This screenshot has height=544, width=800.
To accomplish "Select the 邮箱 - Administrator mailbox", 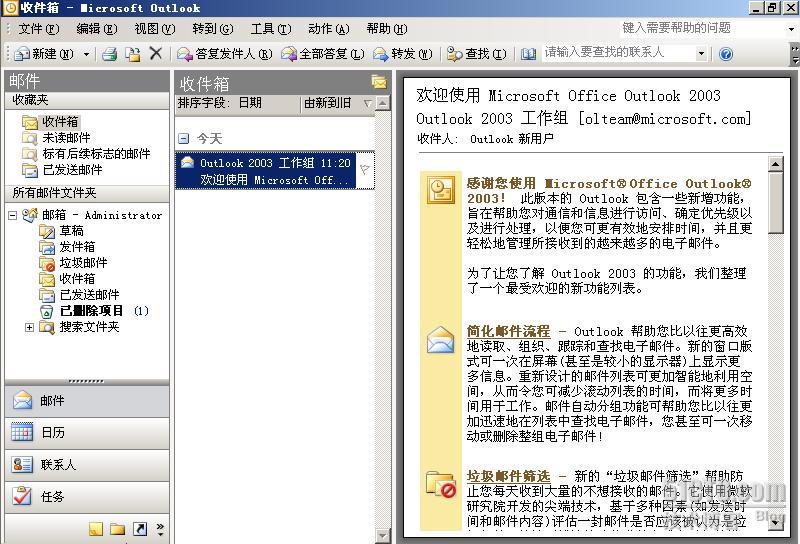I will [92, 215].
